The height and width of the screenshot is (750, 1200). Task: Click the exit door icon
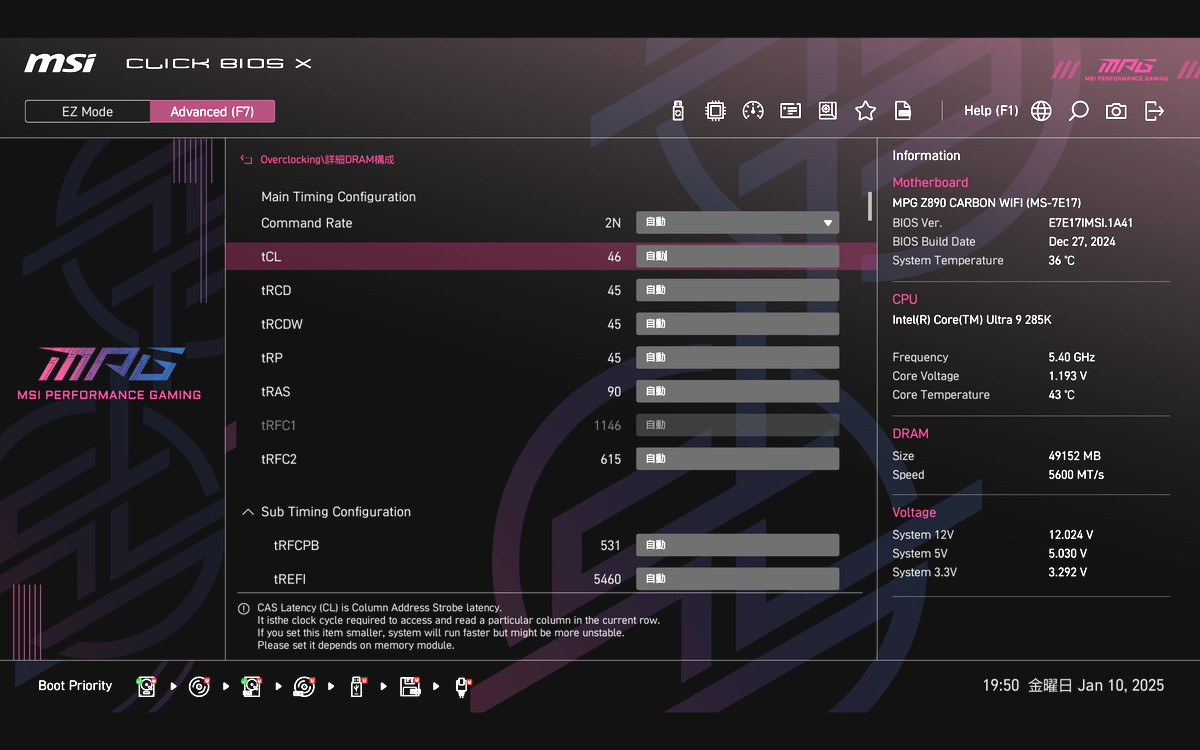pyautogui.click(x=1154, y=111)
